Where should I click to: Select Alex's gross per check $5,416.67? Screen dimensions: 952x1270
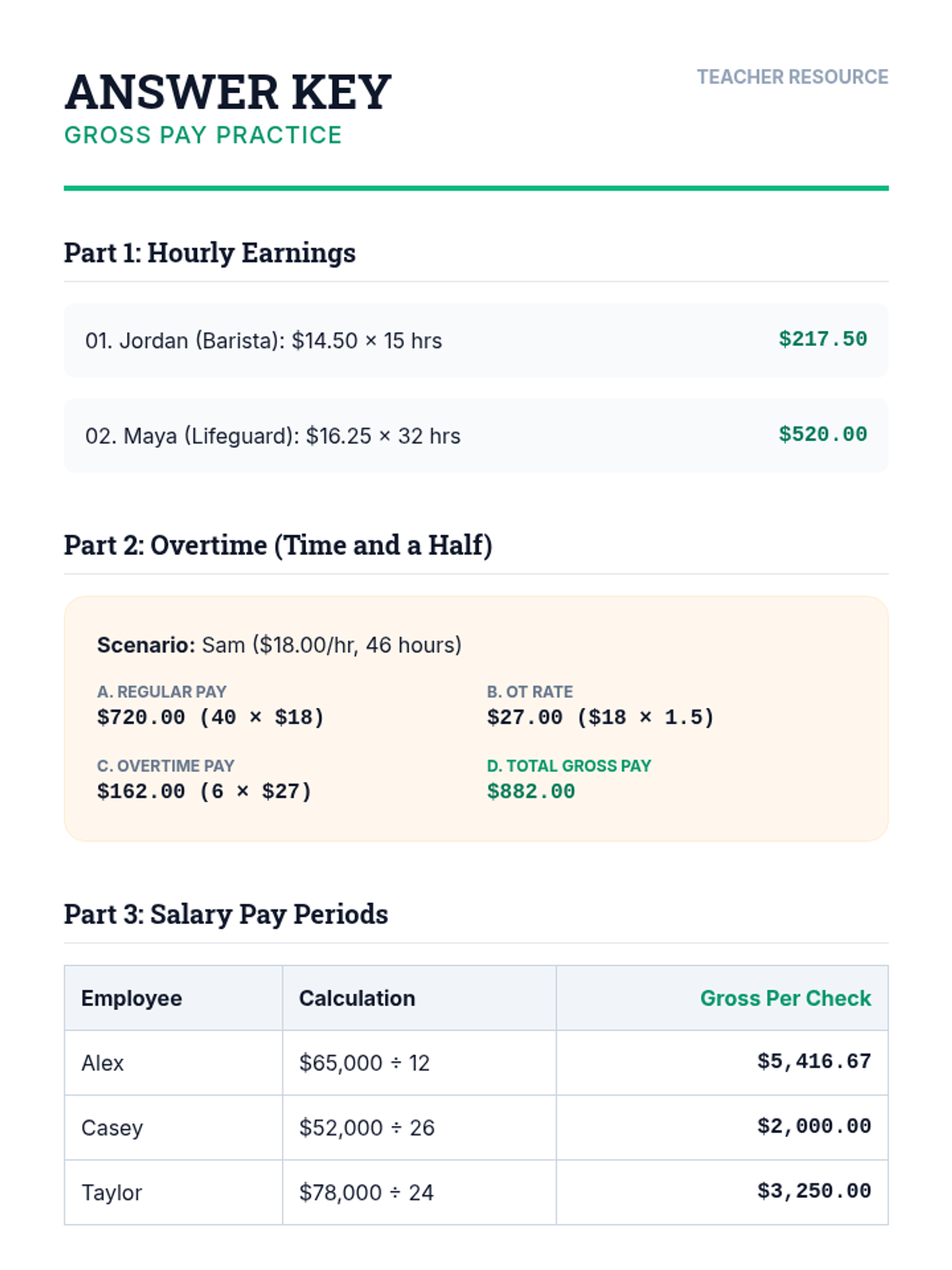coord(813,1062)
